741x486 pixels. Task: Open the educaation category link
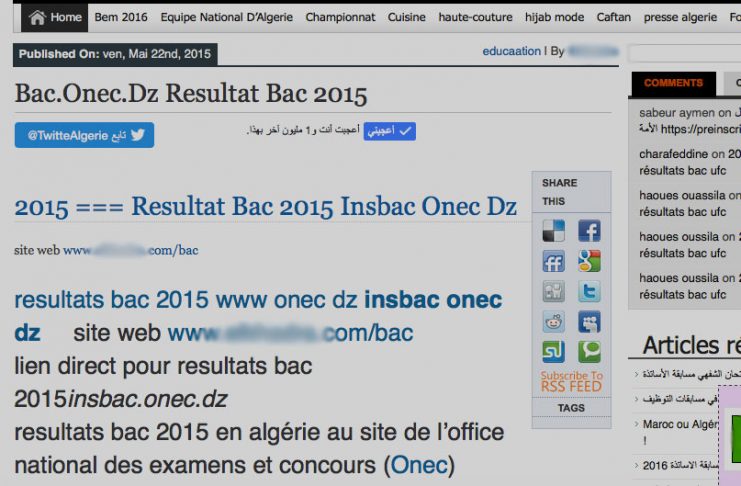(511, 51)
